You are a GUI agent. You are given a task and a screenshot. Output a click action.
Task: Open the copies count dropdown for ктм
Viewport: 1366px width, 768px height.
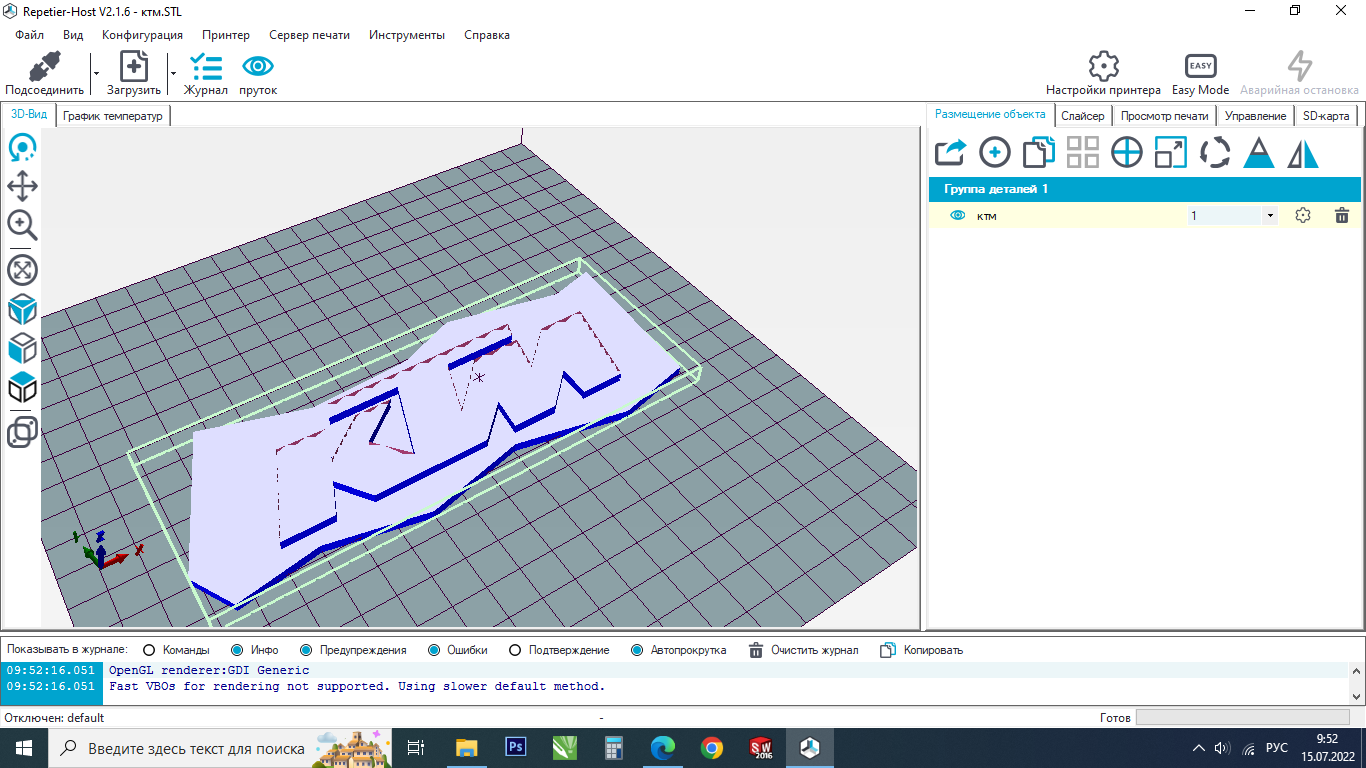1270,215
